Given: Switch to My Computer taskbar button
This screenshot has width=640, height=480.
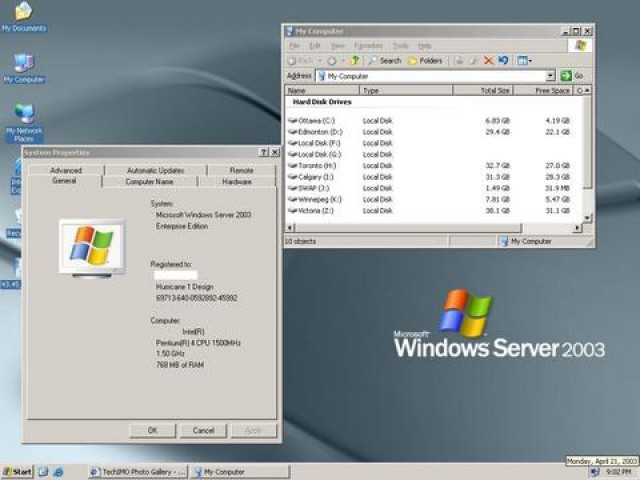Looking at the screenshot, I should (x=241, y=472).
